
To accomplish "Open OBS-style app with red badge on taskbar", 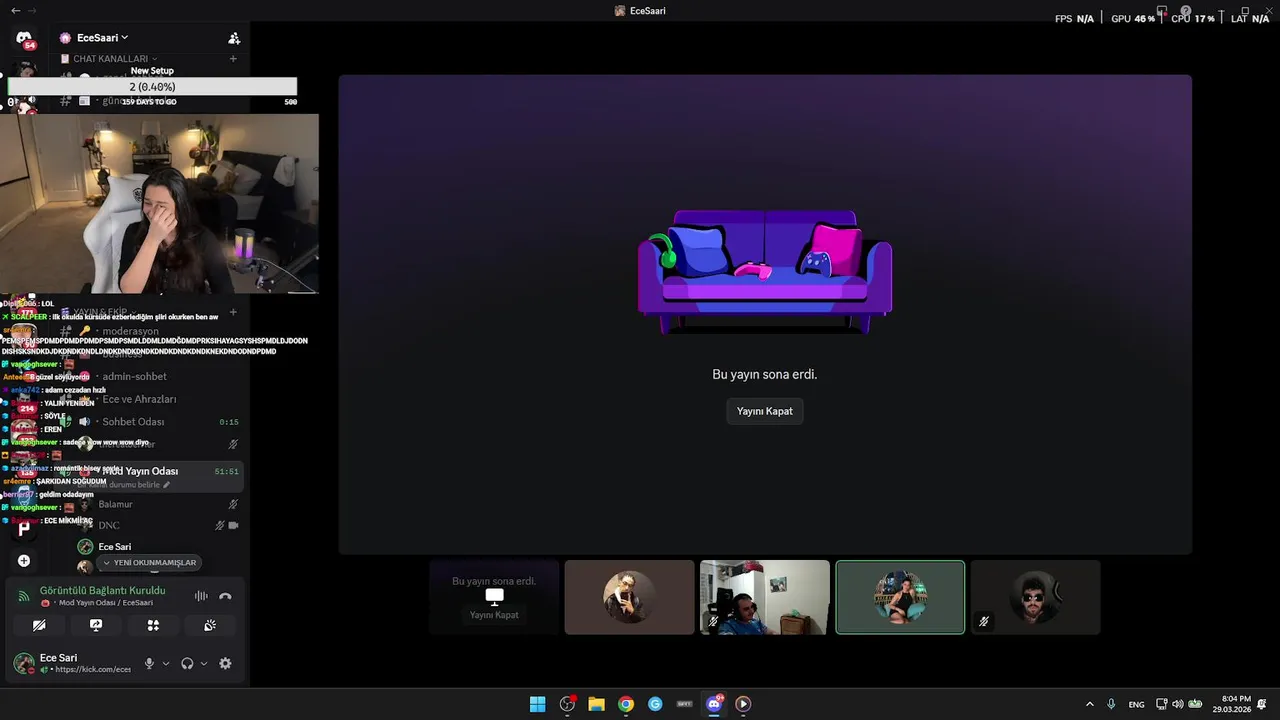I will click(567, 704).
